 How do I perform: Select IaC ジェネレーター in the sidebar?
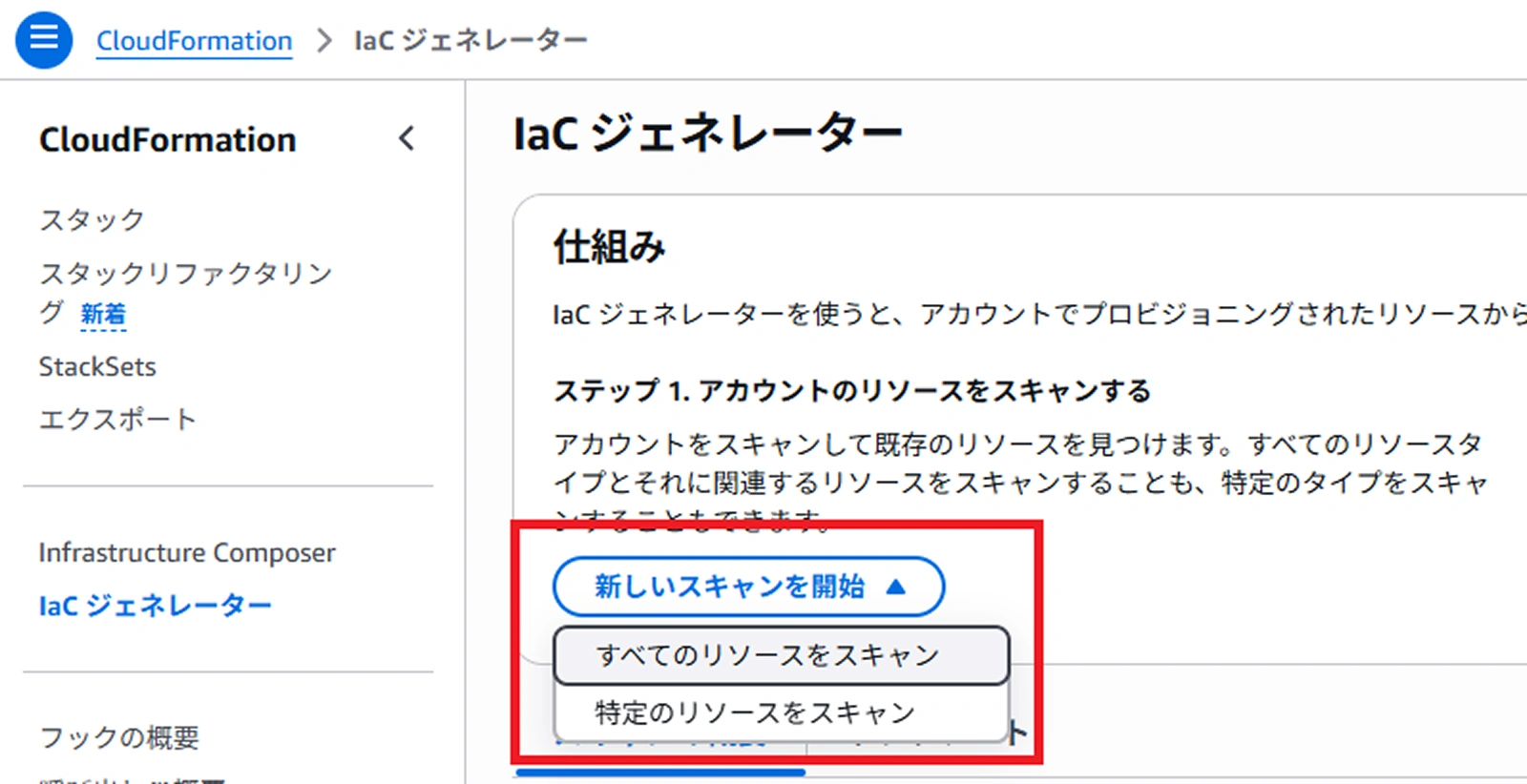point(156,606)
